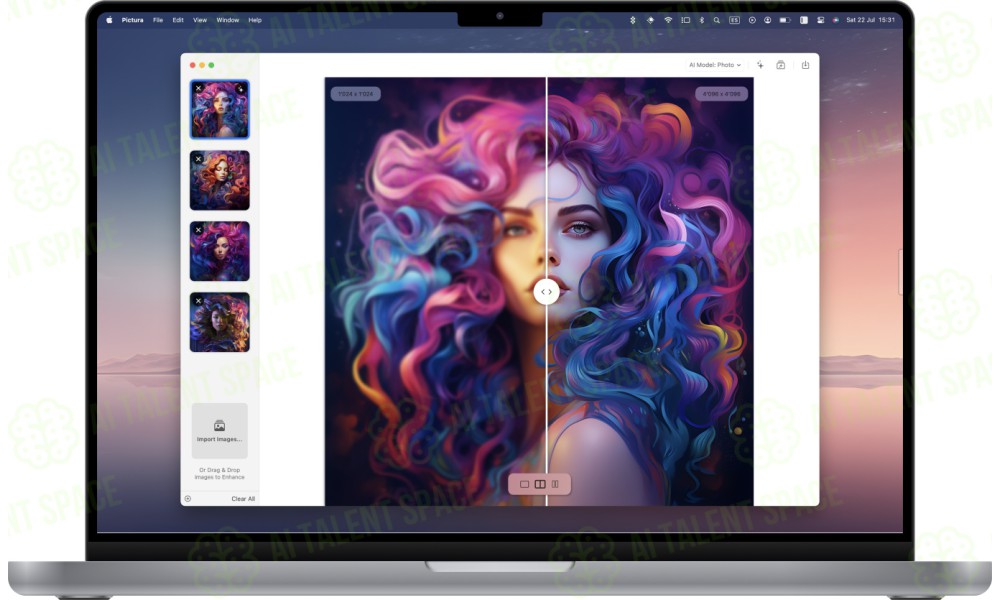The height and width of the screenshot is (600, 1000).
Task: Open Control Center from menu bar
Action: [821, 20]
